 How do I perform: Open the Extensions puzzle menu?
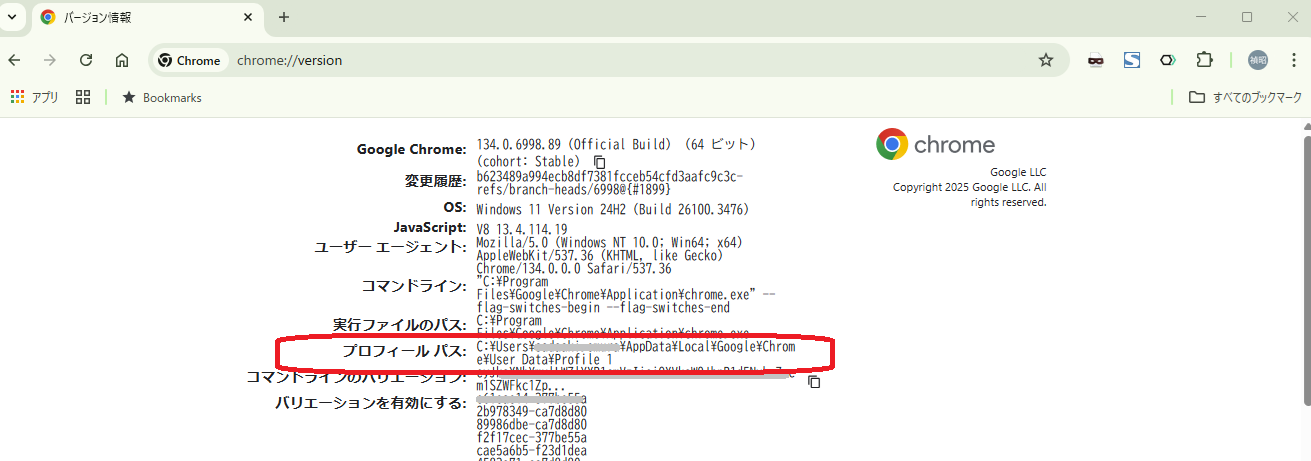[1204, 60]
